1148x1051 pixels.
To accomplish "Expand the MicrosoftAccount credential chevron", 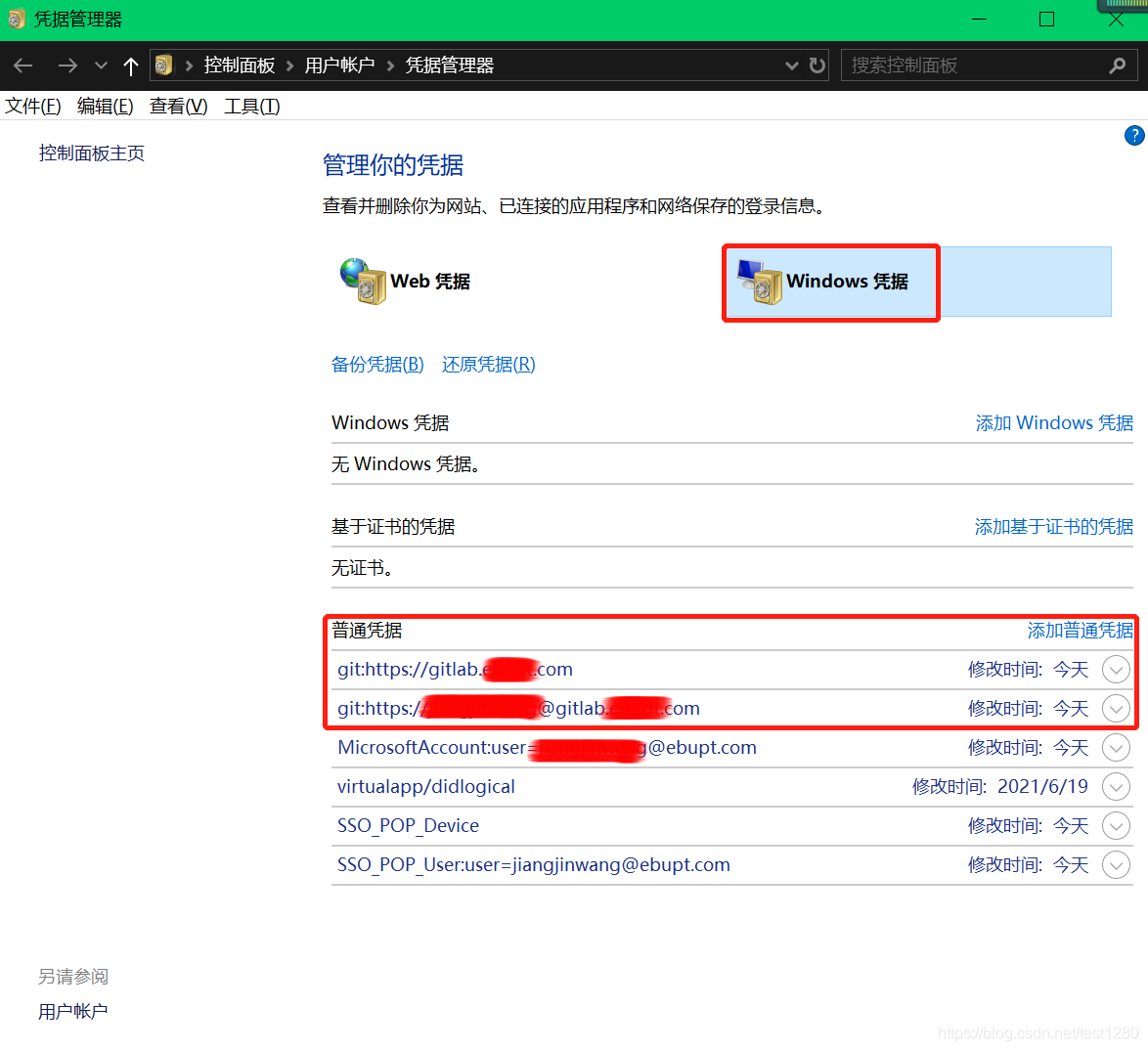I will coord(1116,748).
